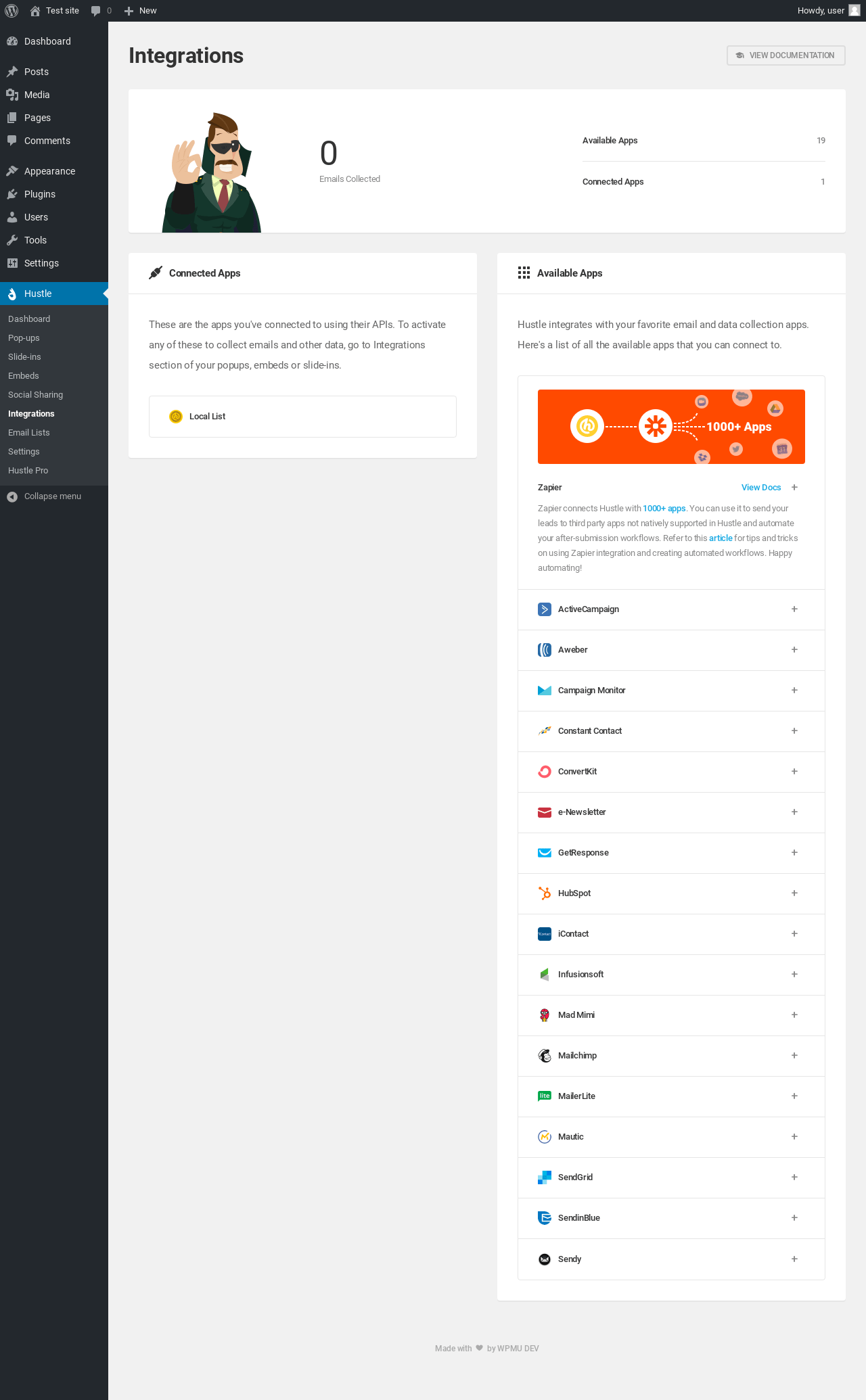Click the Hustle mascot illustration
The width and height of the screenshot is (866, 1400).
tap(212, 172)
